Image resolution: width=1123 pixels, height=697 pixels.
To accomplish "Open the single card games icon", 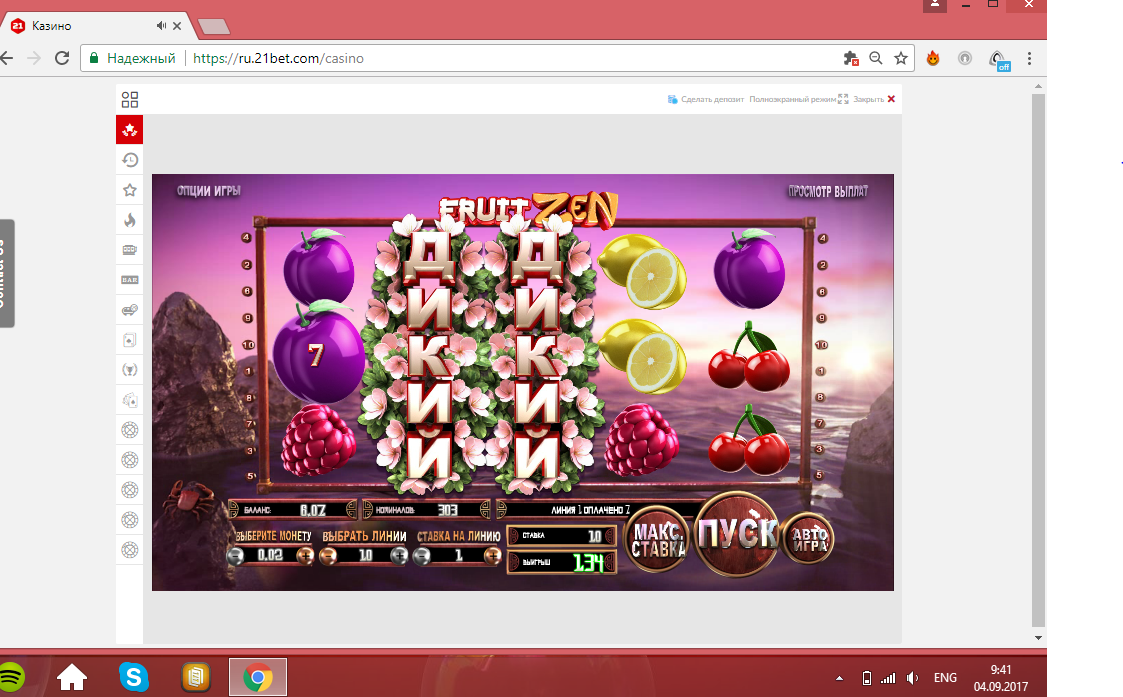I will tap(130, 340).
